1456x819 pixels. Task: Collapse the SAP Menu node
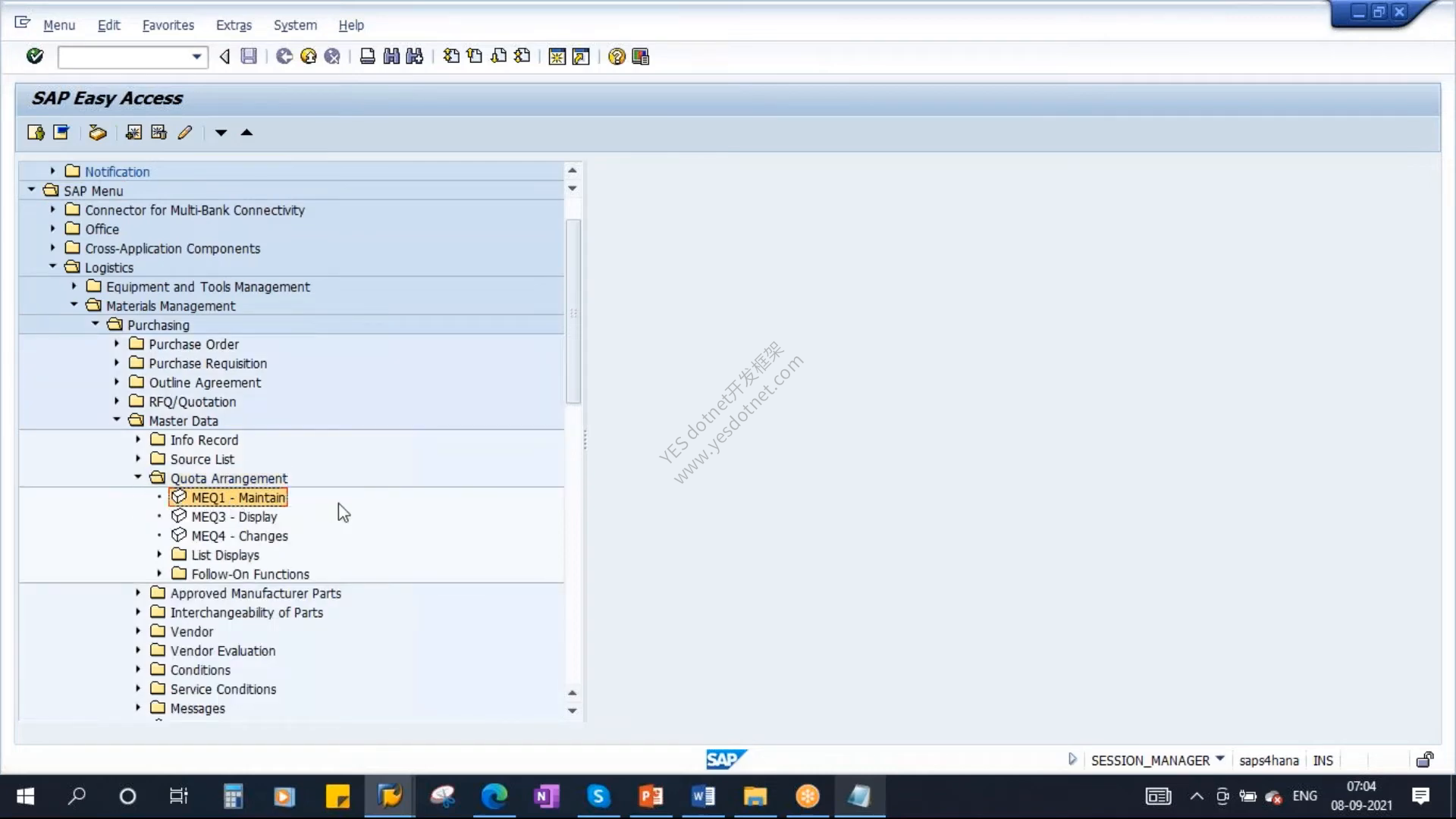click(31, 190)
